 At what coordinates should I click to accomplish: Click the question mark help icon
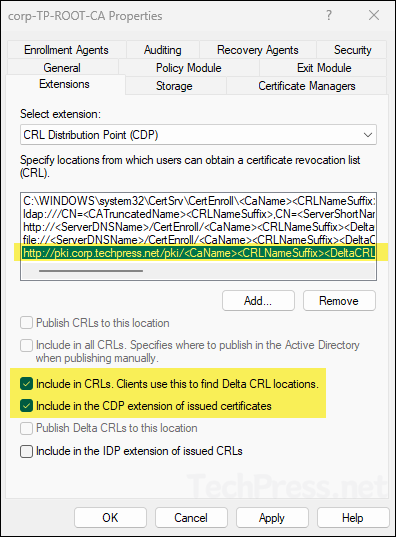point(329,15)
